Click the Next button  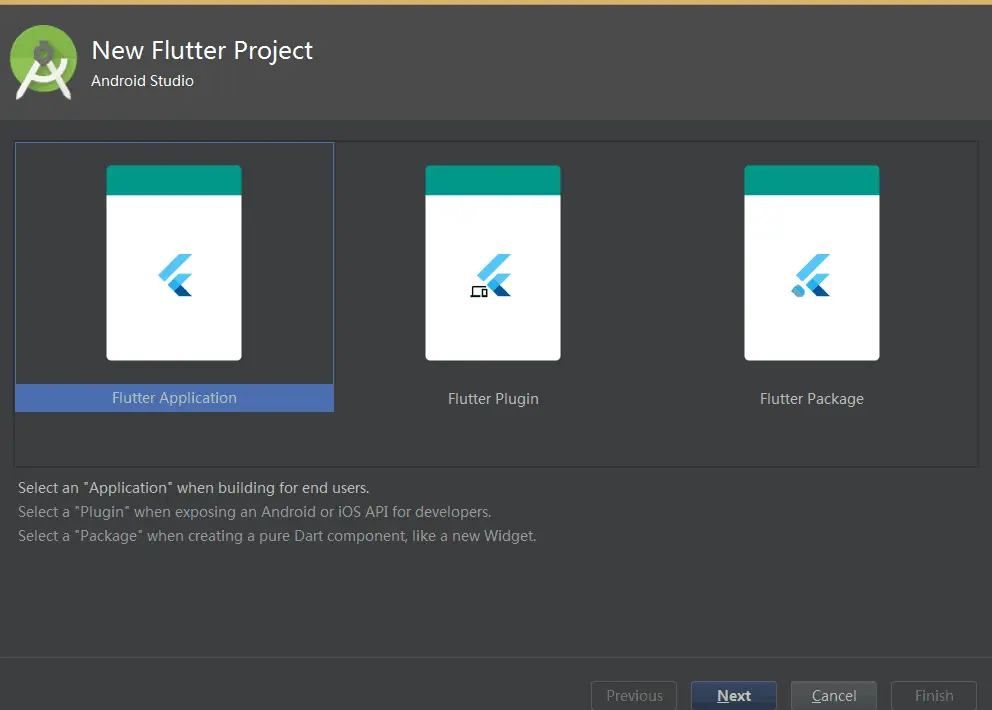[x=734, y=695]
